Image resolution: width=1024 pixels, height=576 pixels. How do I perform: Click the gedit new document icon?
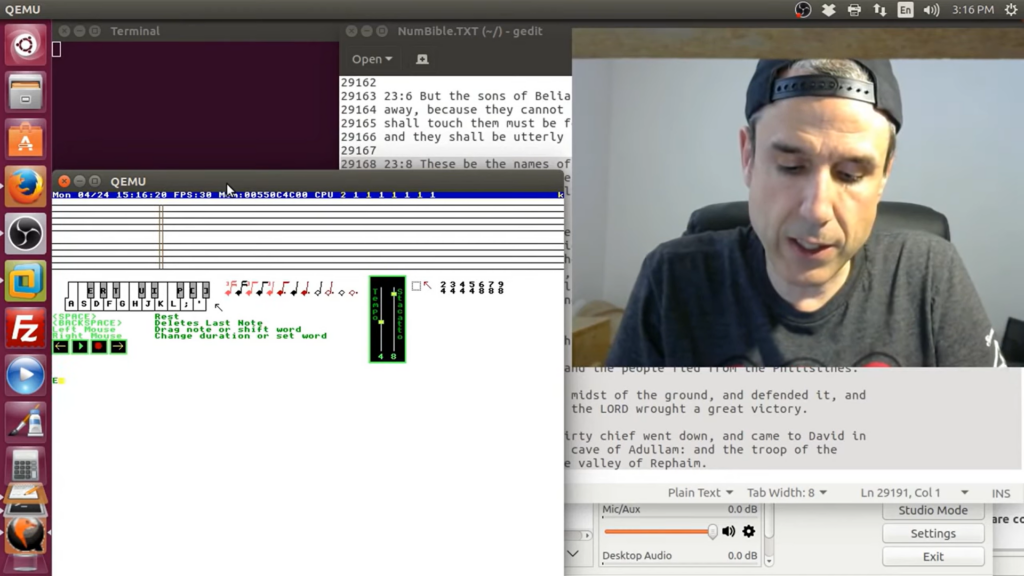point(422,59)
